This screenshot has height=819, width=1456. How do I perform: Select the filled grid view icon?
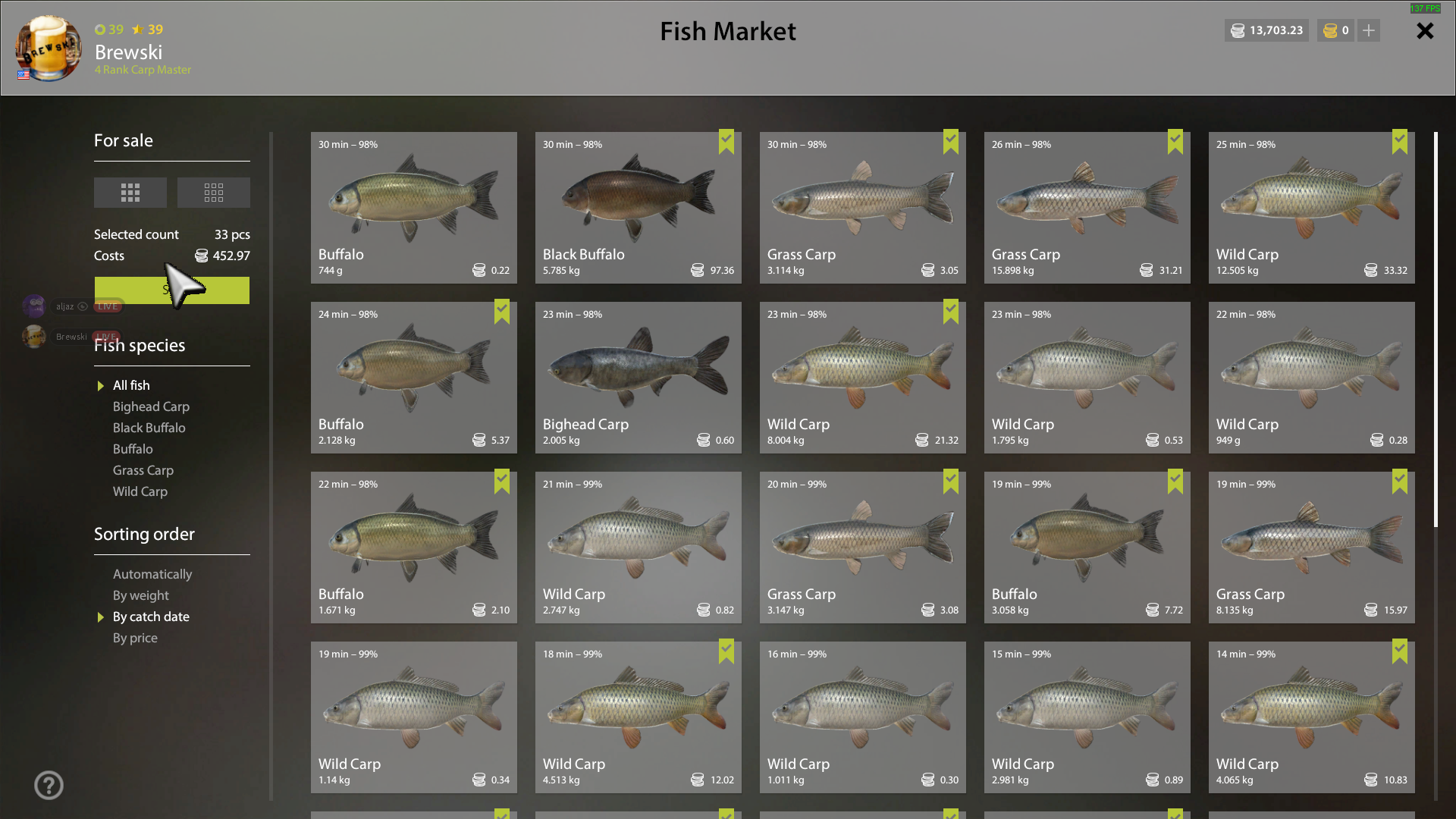130,193
